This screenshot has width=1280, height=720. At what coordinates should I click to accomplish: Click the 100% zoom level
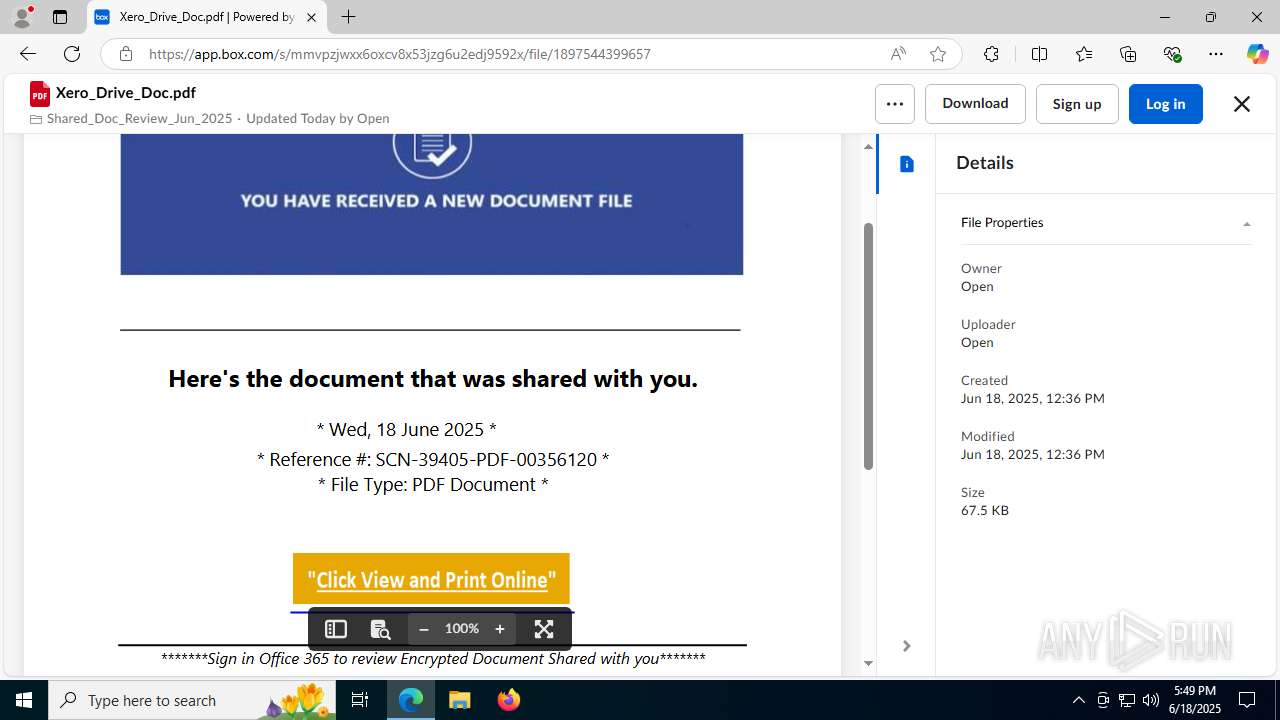click(x=462, y=629)
